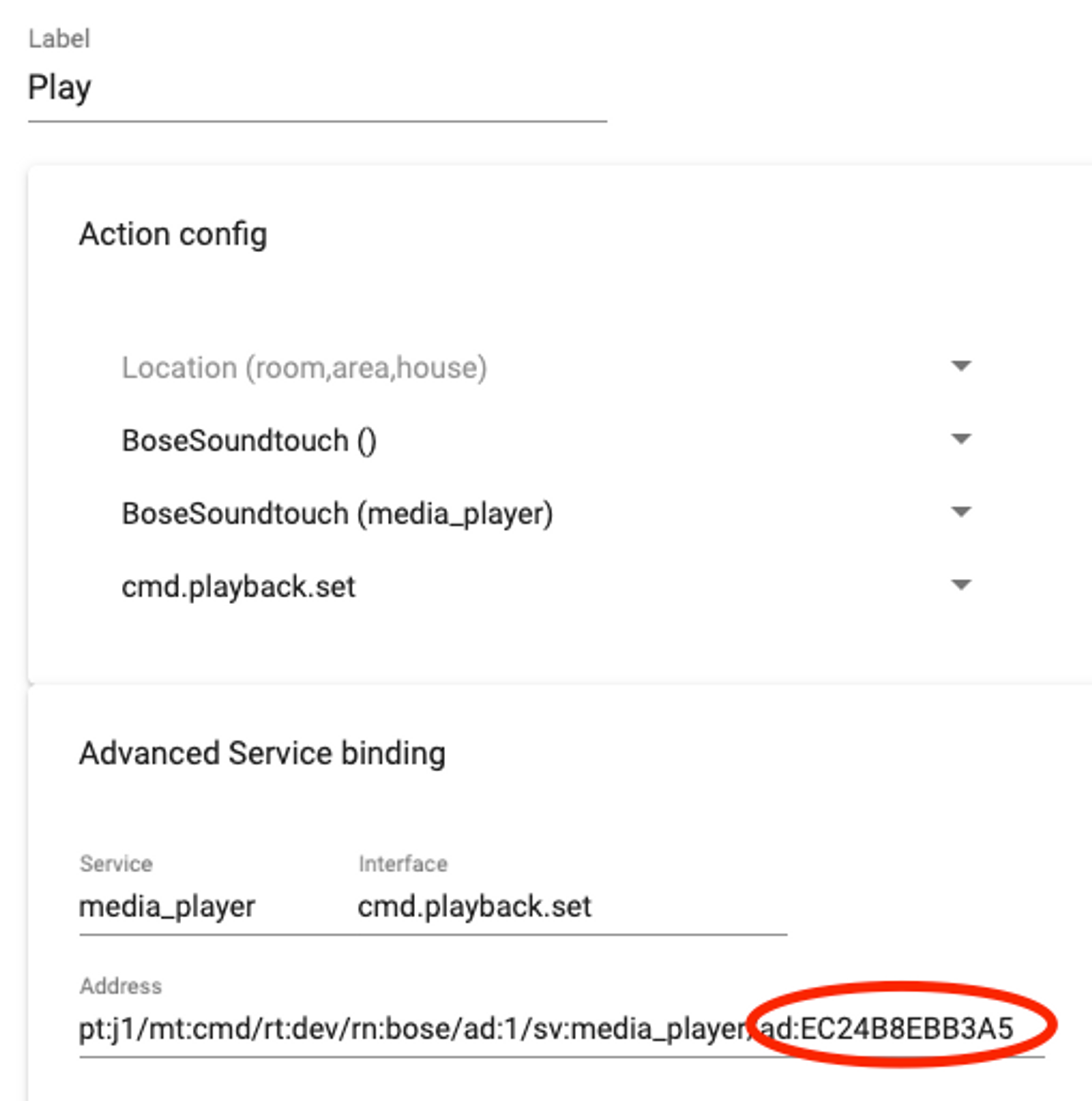Screen dimensions: 1092x1101
Task: Click the Label field containing "Play"
Action: coord(317,88)
